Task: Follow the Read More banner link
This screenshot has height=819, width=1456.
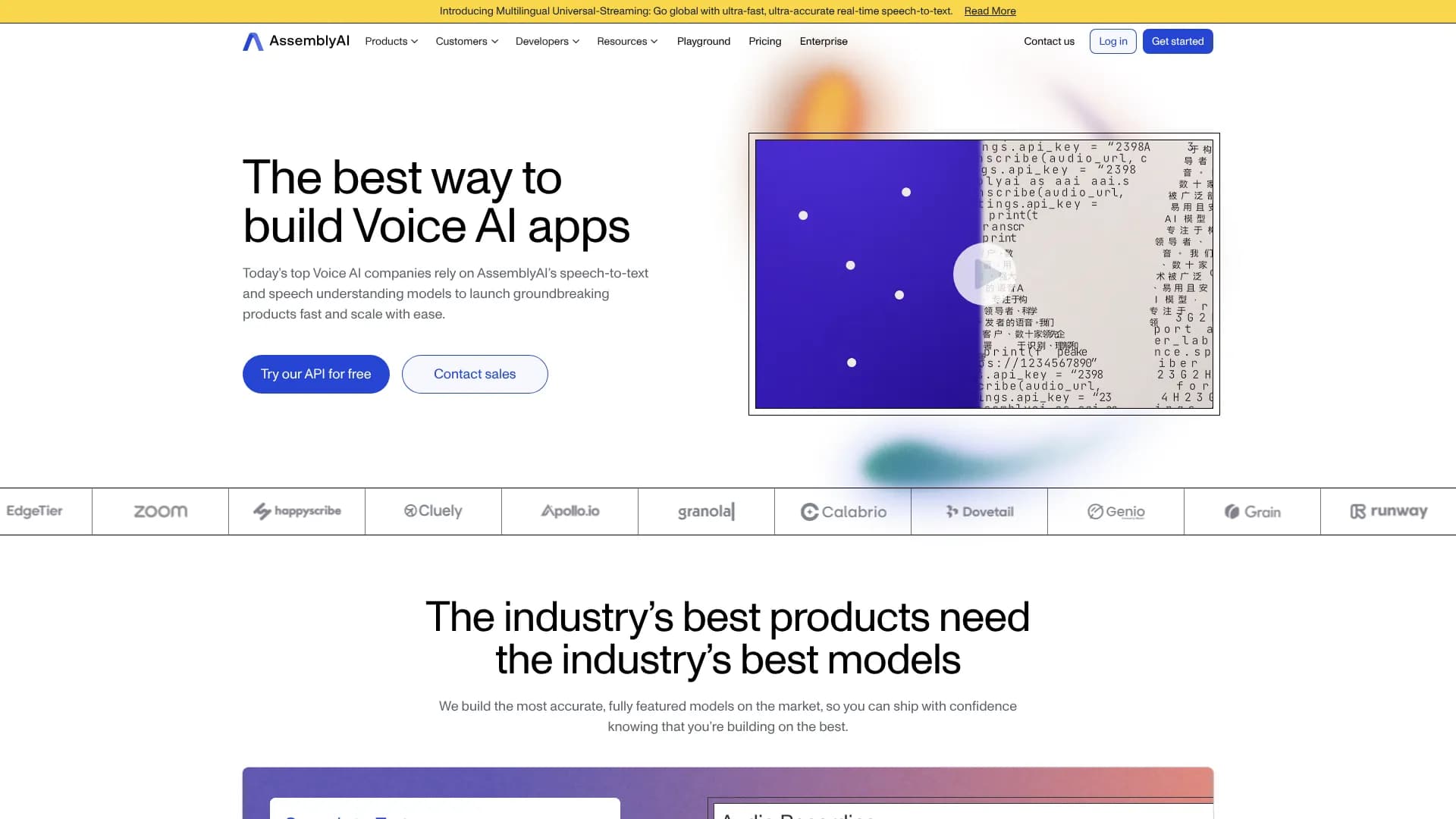Action: pos(990,11)
